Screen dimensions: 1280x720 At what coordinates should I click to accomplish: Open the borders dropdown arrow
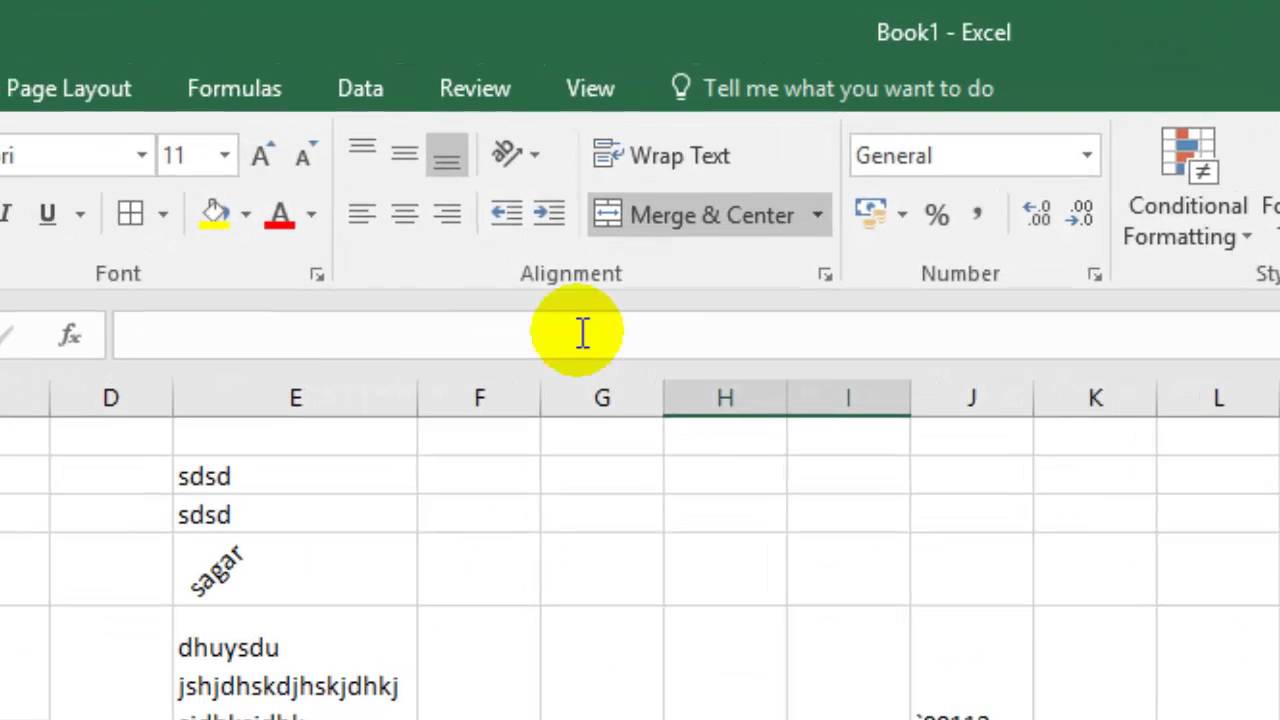[x=163, y=214]
